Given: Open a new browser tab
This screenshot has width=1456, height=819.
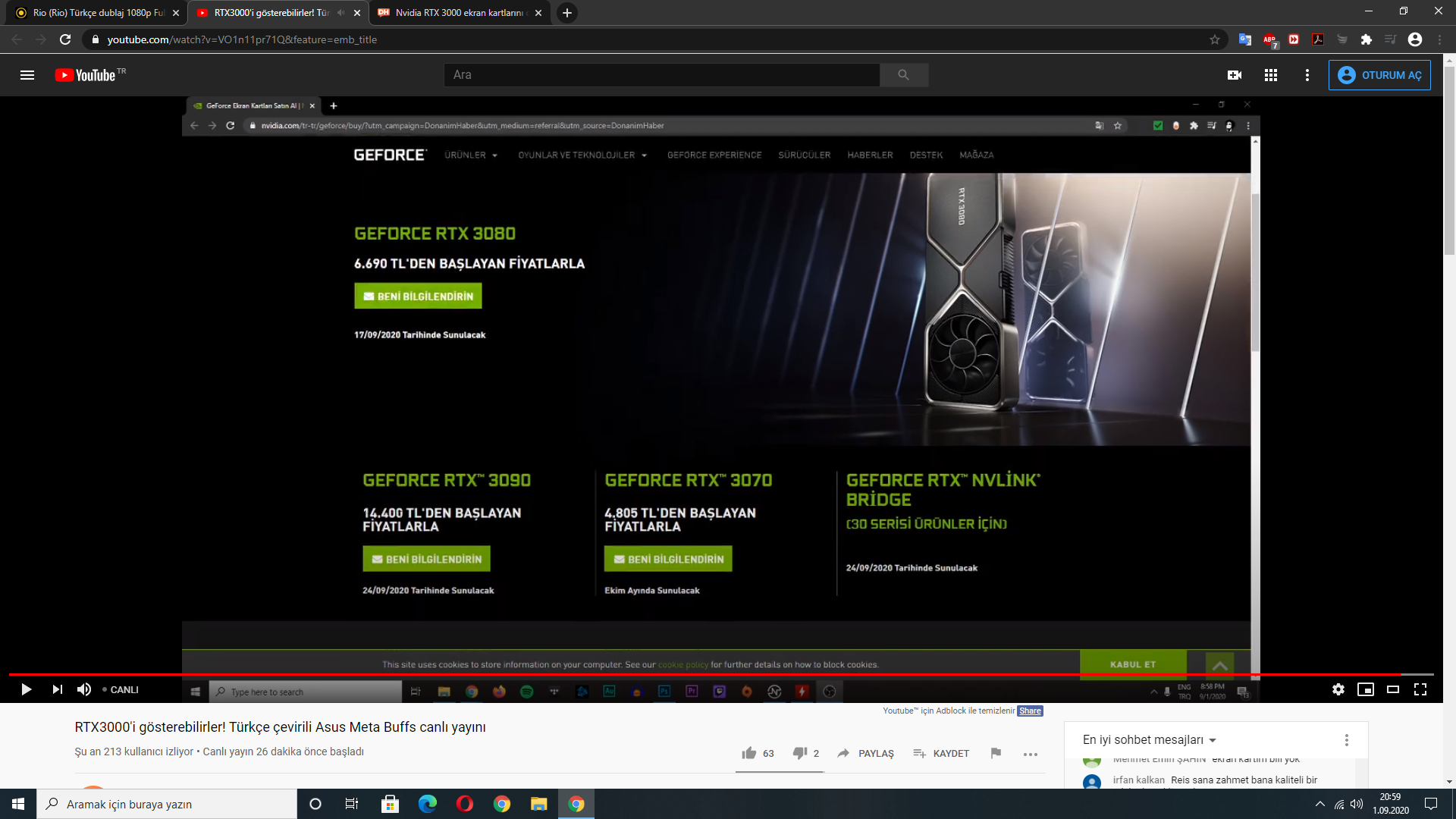Looking at the screenshot, I should tap(566, 13).
